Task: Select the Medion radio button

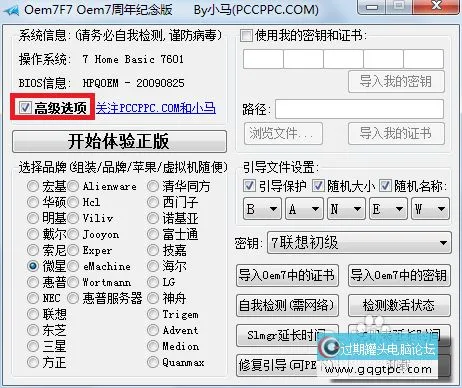Action: tap(153, 346)
